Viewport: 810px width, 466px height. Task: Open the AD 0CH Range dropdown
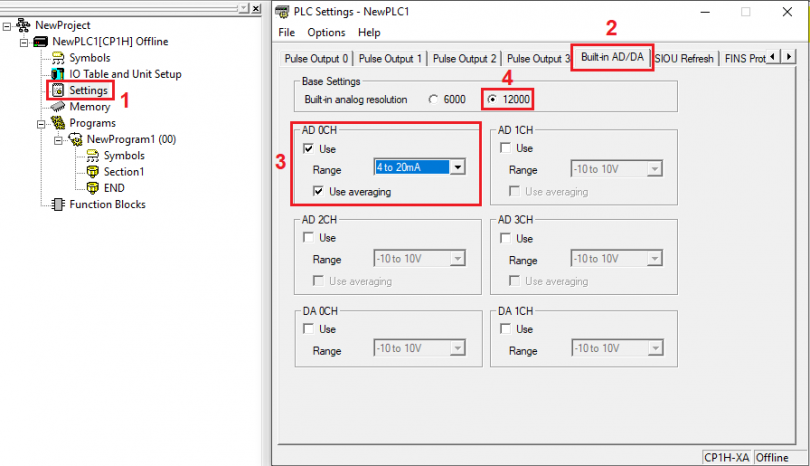tap(457, 167)
